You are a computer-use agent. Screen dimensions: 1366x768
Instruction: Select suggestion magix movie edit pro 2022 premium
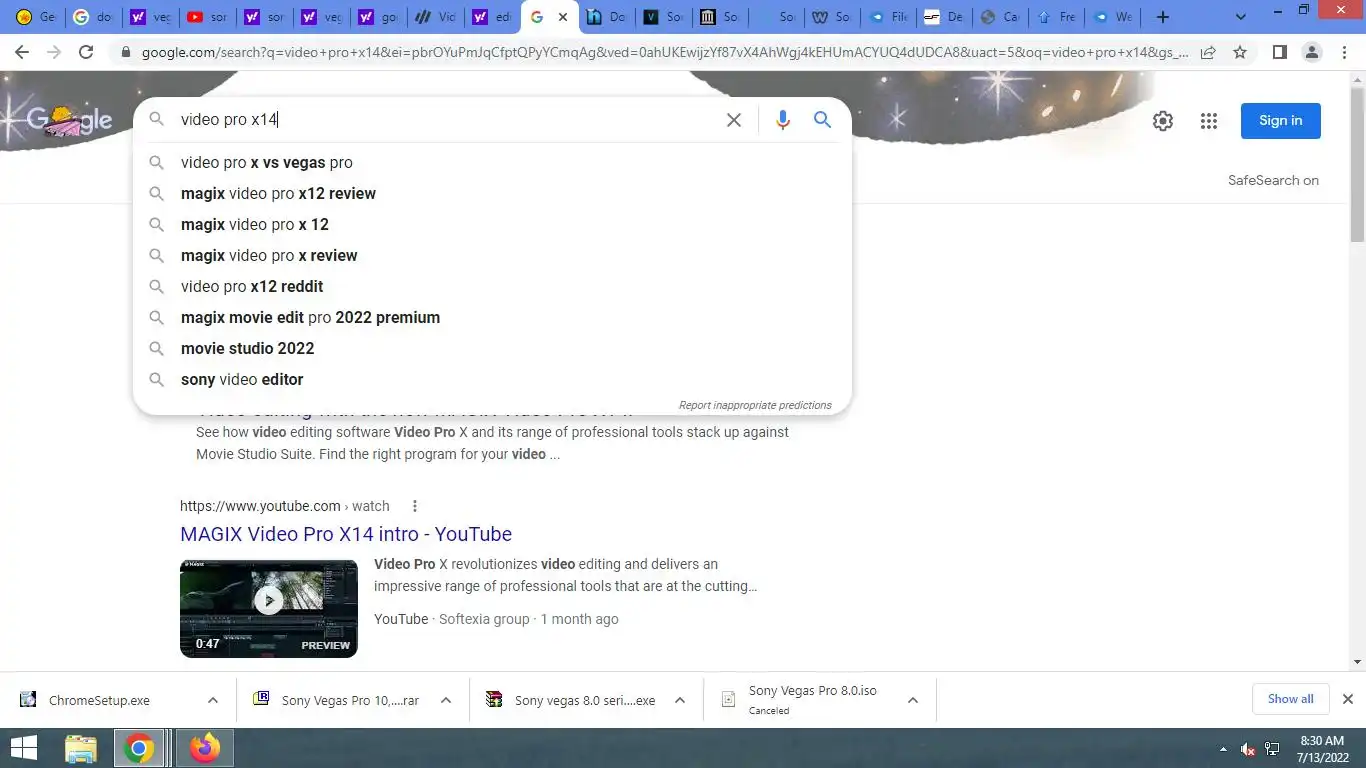492,317
